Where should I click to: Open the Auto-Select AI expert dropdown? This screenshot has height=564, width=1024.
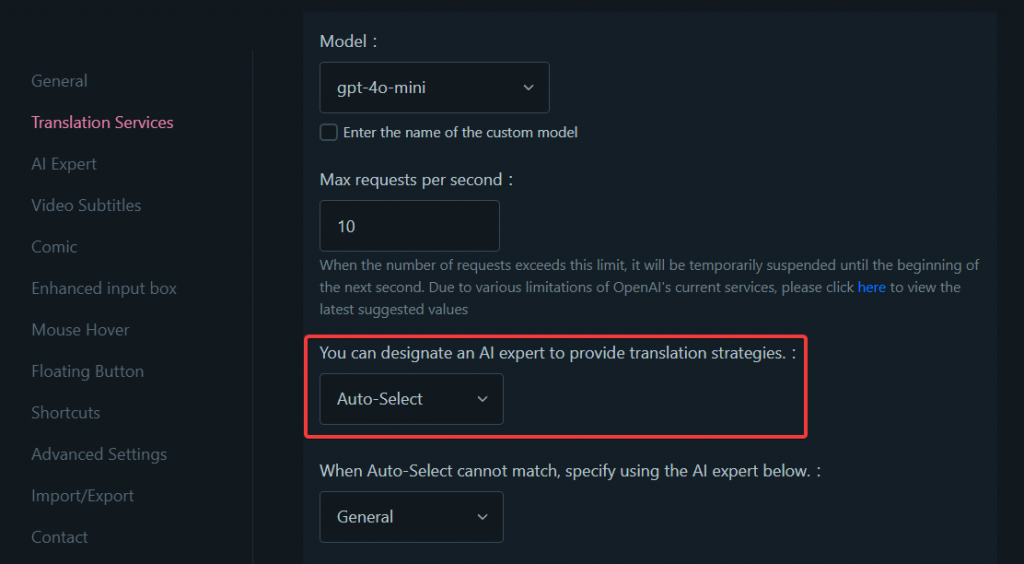pos(411,399)
